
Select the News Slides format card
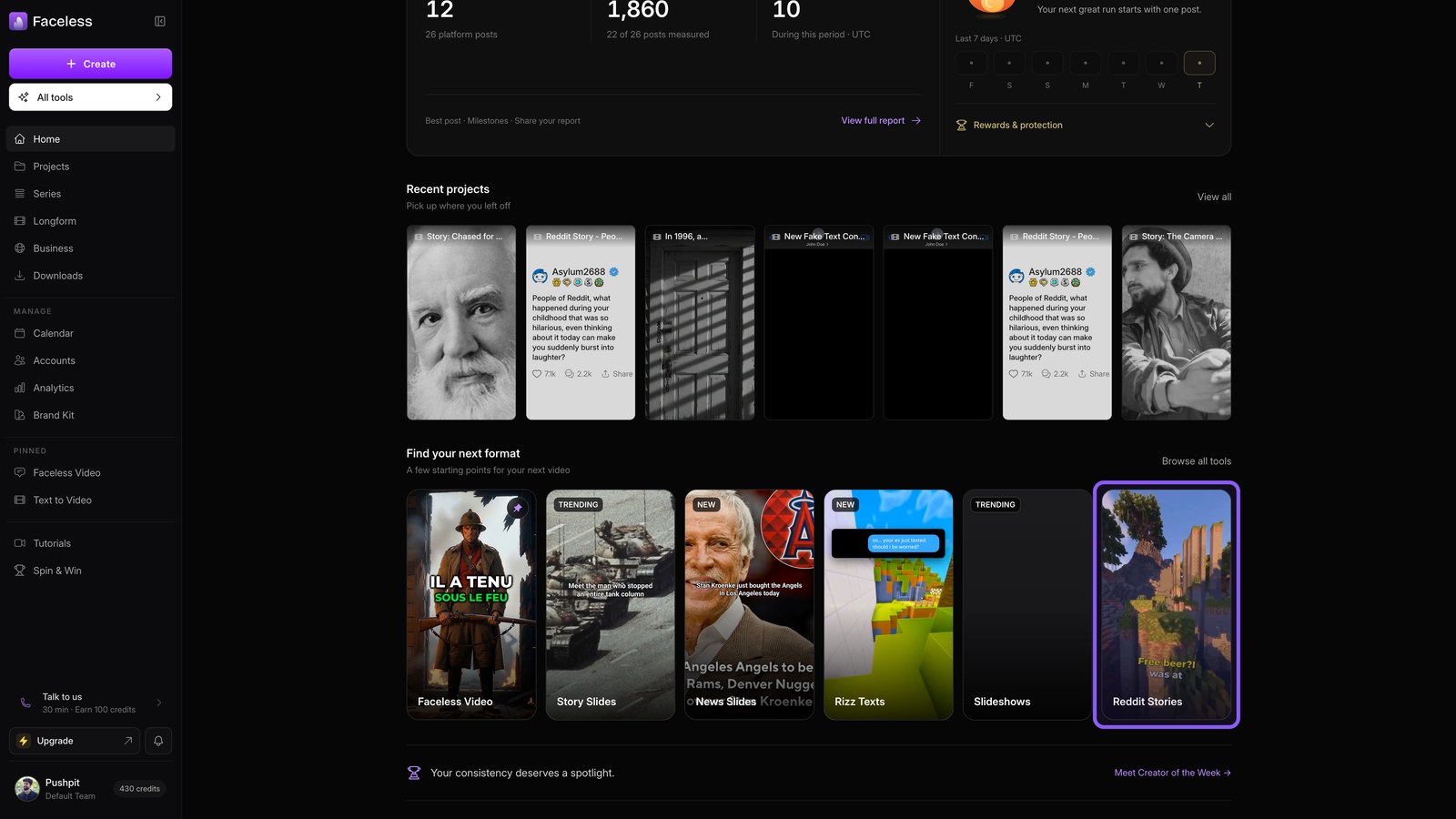pyautogui.click(x=750, y=604)
